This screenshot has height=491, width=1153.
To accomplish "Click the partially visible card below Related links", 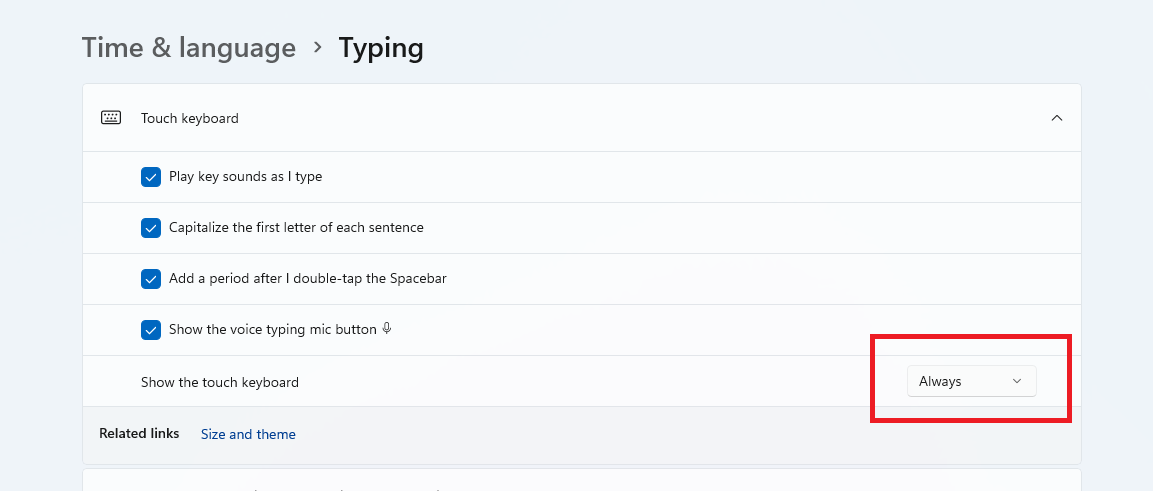I will pyautogui.click(x=582, y=480).
